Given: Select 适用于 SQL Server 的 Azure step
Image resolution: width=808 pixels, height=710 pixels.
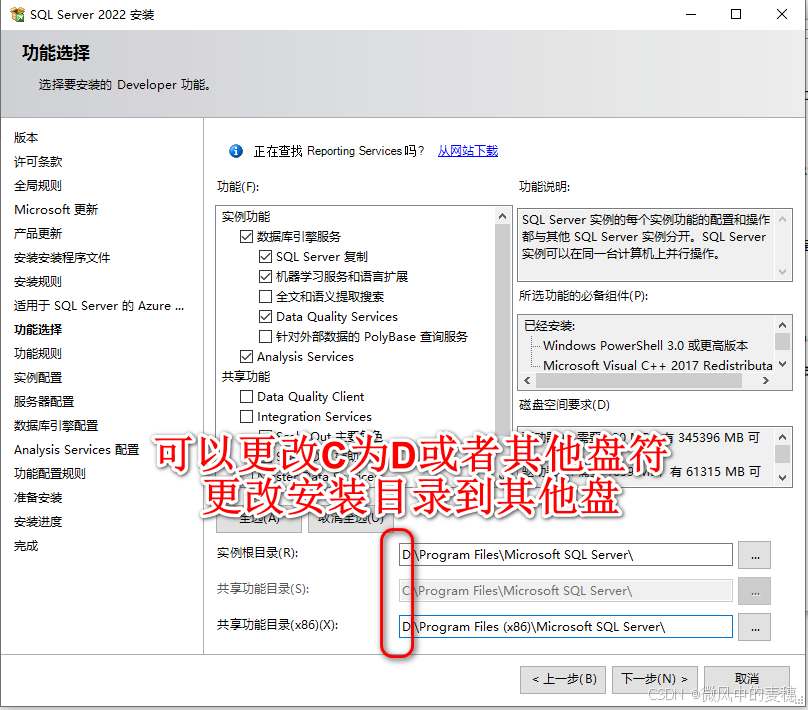Looking at the screenshot, I should click(98, 306).
